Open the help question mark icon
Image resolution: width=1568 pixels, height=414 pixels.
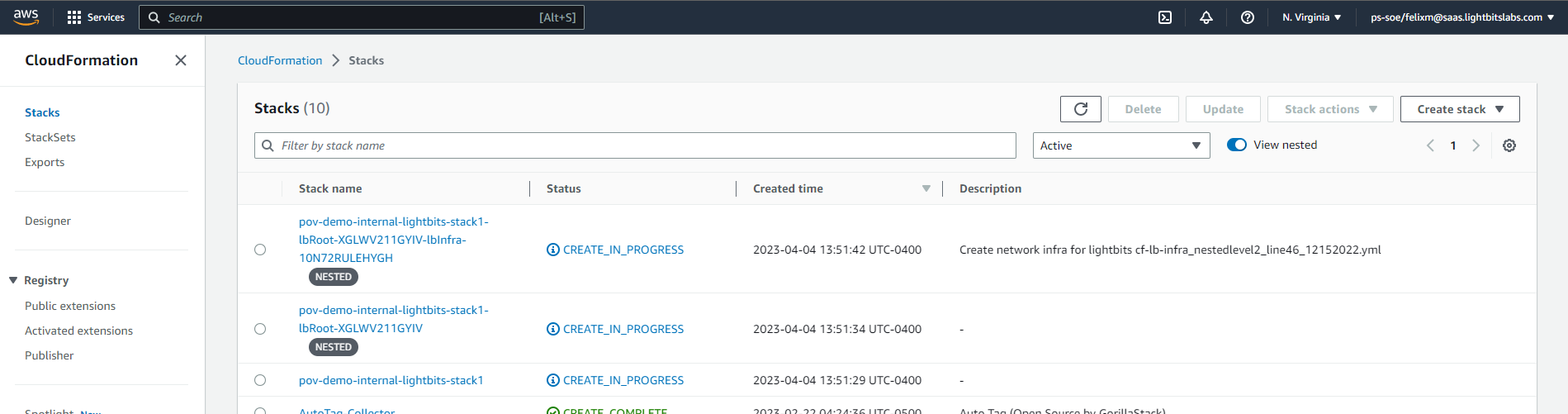1248,17
